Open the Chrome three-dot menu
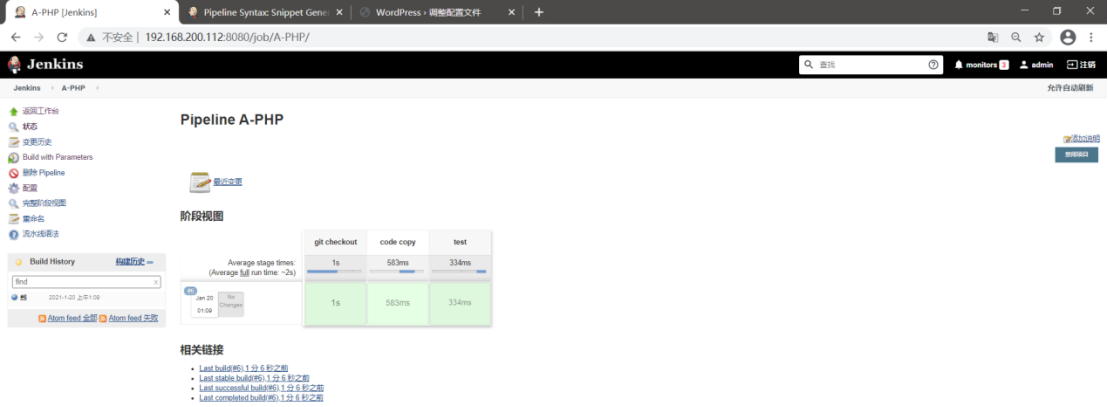 pos(1092,37)
